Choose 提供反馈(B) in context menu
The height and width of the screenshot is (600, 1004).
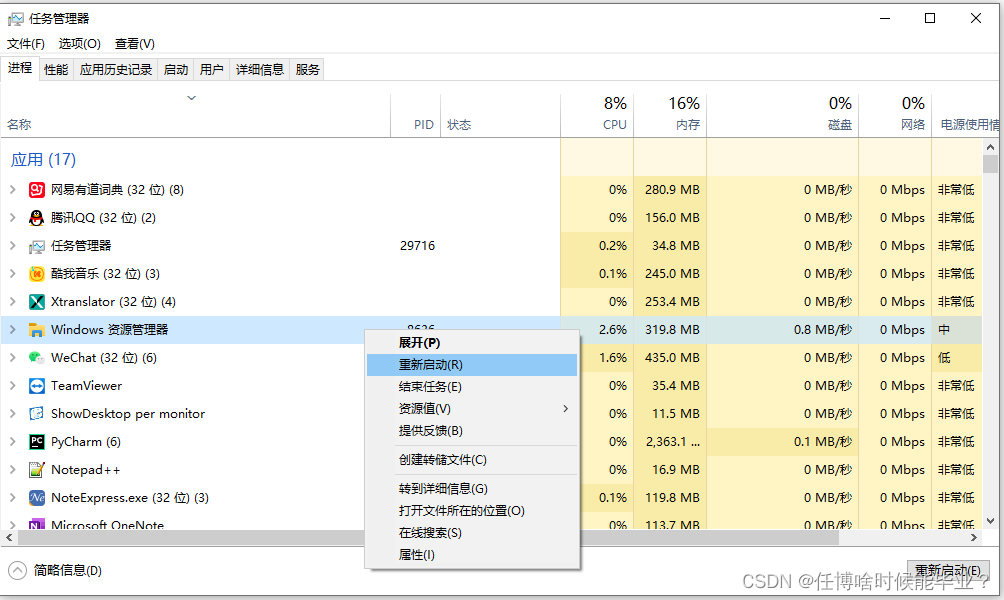point(472,431)
